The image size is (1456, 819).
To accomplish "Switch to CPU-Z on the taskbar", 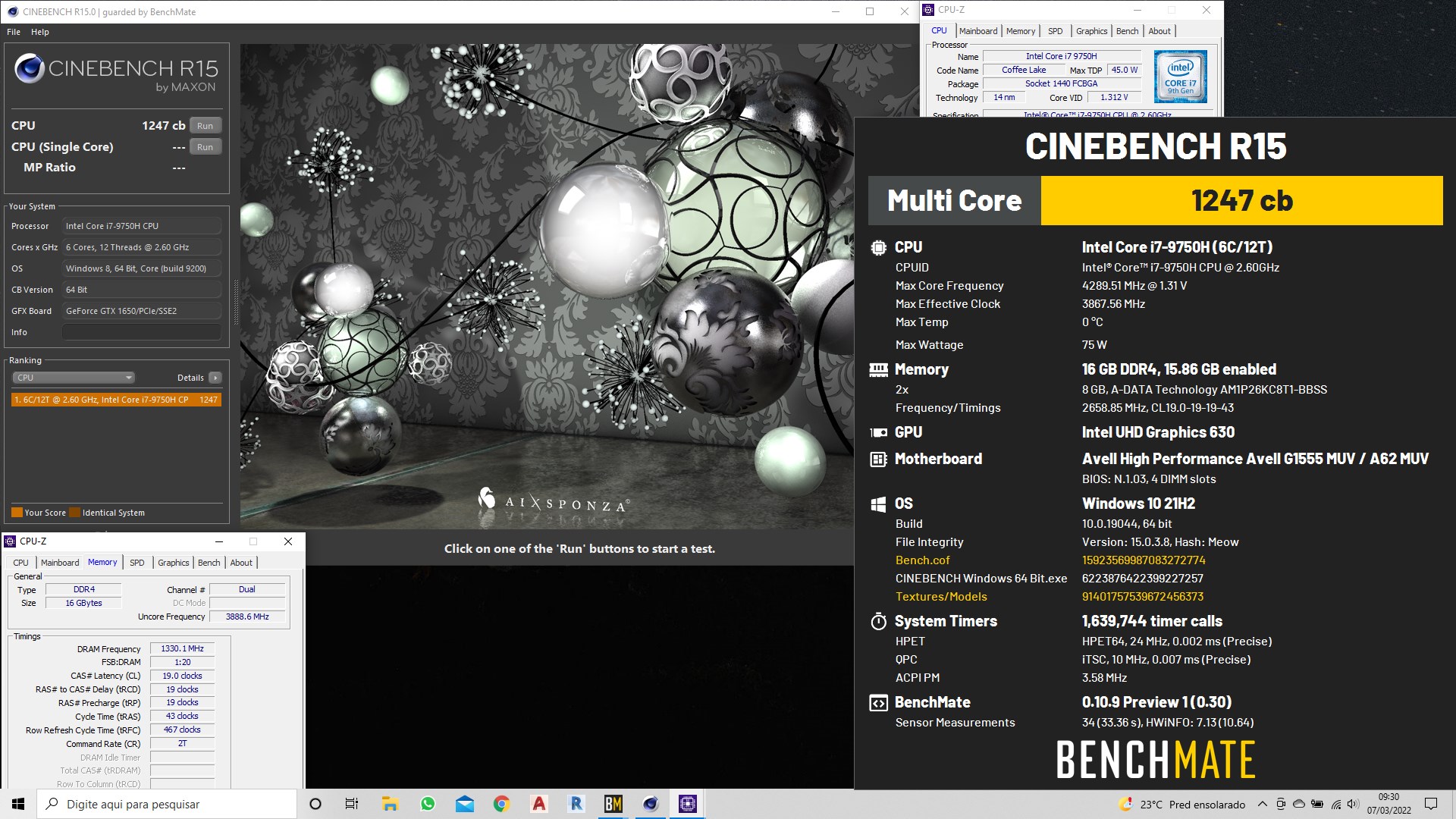I will coord(688,804).
